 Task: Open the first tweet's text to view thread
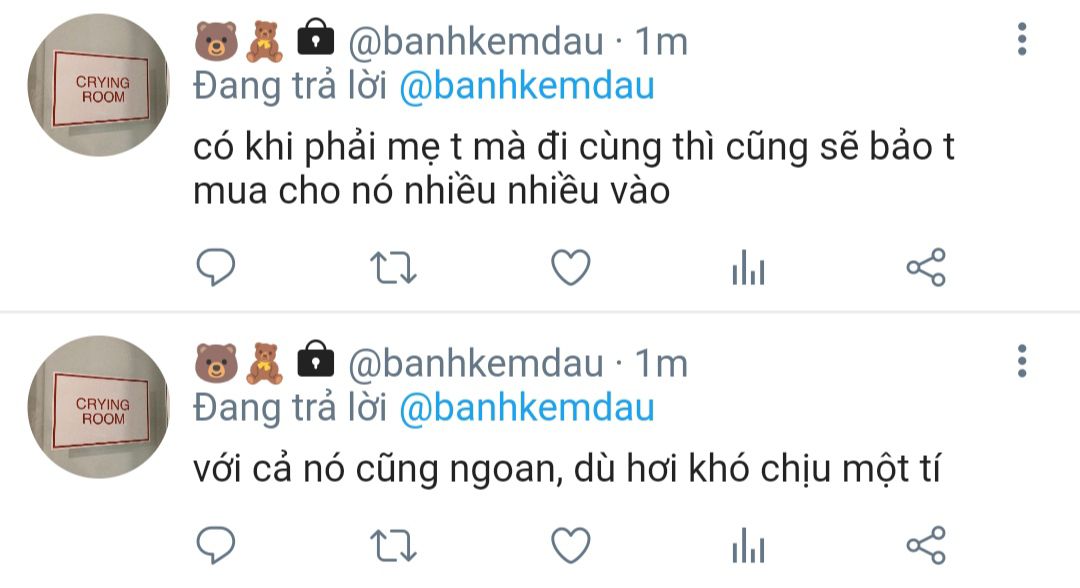[x=574, y=169]
